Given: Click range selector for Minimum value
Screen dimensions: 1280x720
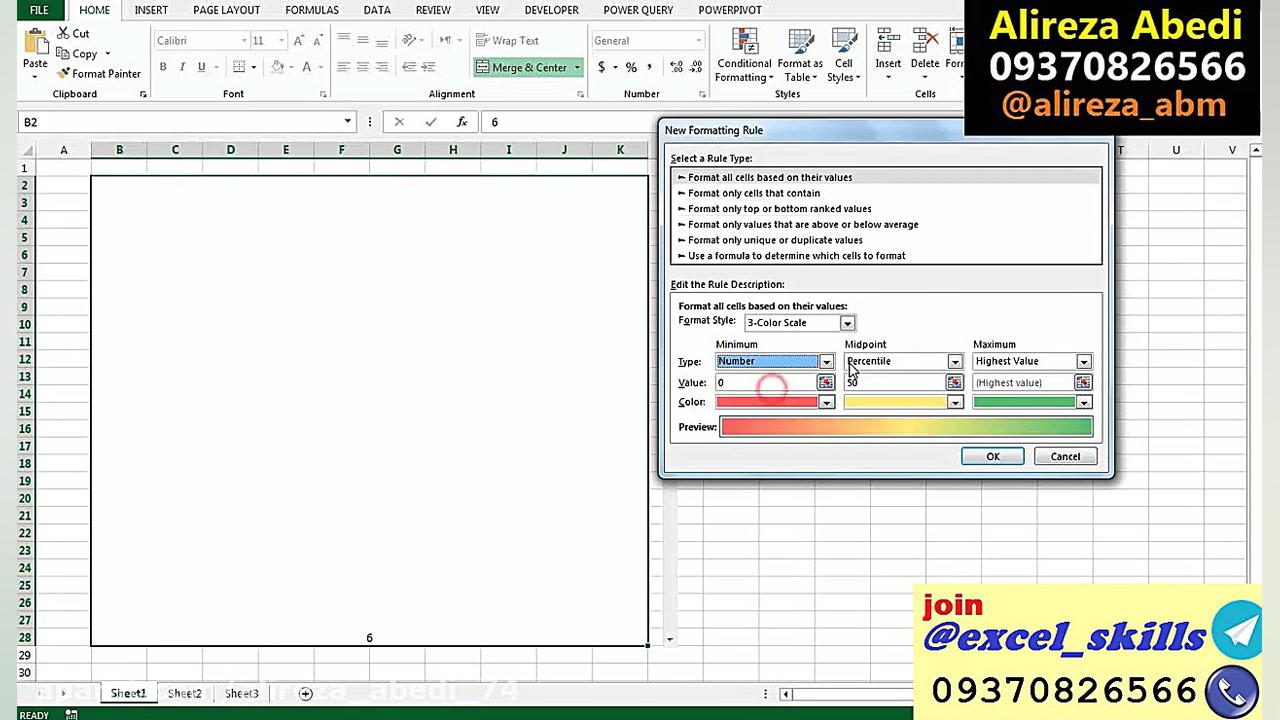Looking at the screenshot, I should pos(825,382).
